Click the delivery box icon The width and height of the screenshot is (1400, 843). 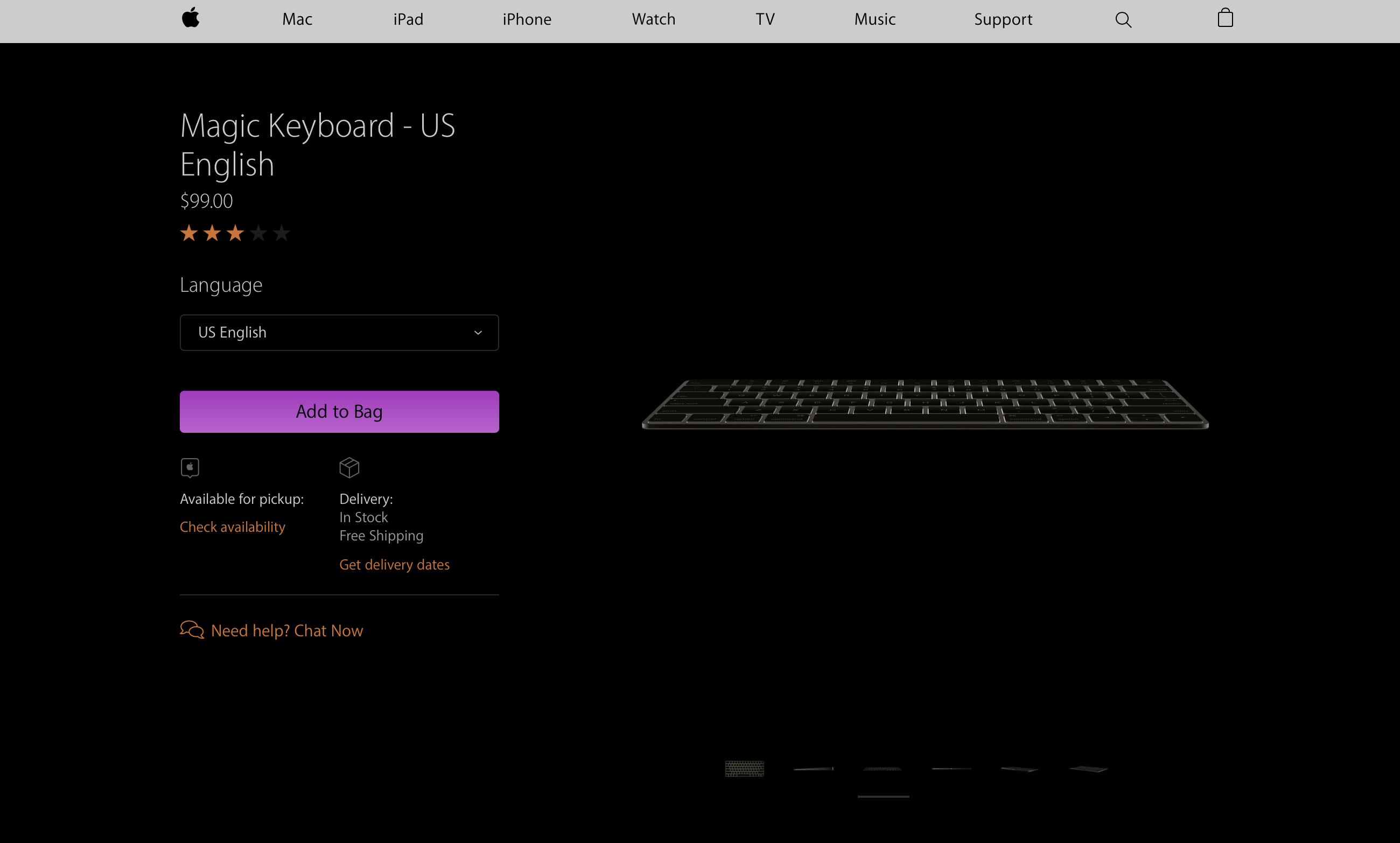(349, 467)
